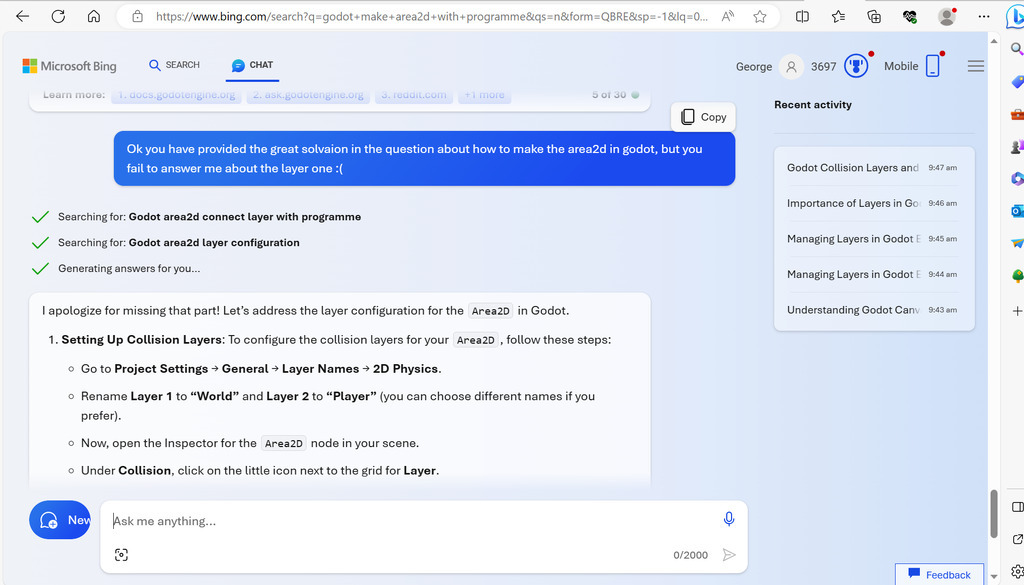Open the Rewards trophy icon
Viewport: 1024px width, 585px height.
point(856,66)
